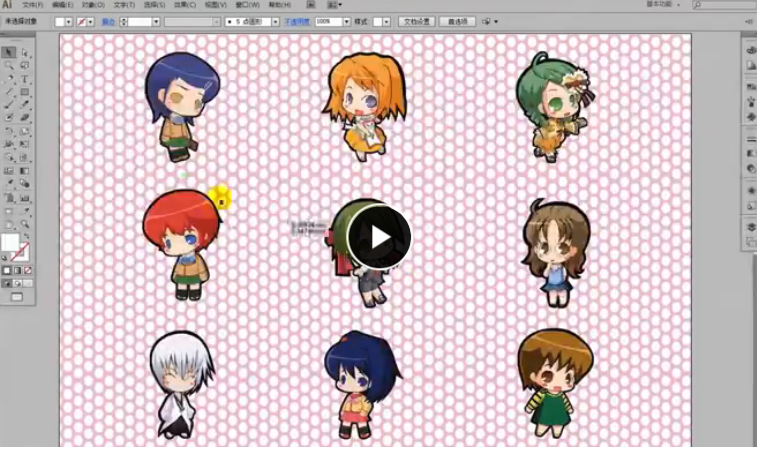Image resolution: width=757 pixels, height=470 pixels.
Task: Select the Rotate tool
Action: tap(9, 131)
